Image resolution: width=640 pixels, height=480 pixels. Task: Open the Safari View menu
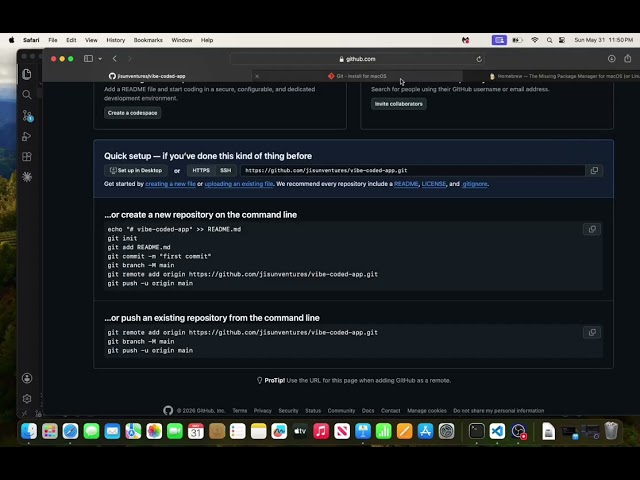(x=91, y=40)
